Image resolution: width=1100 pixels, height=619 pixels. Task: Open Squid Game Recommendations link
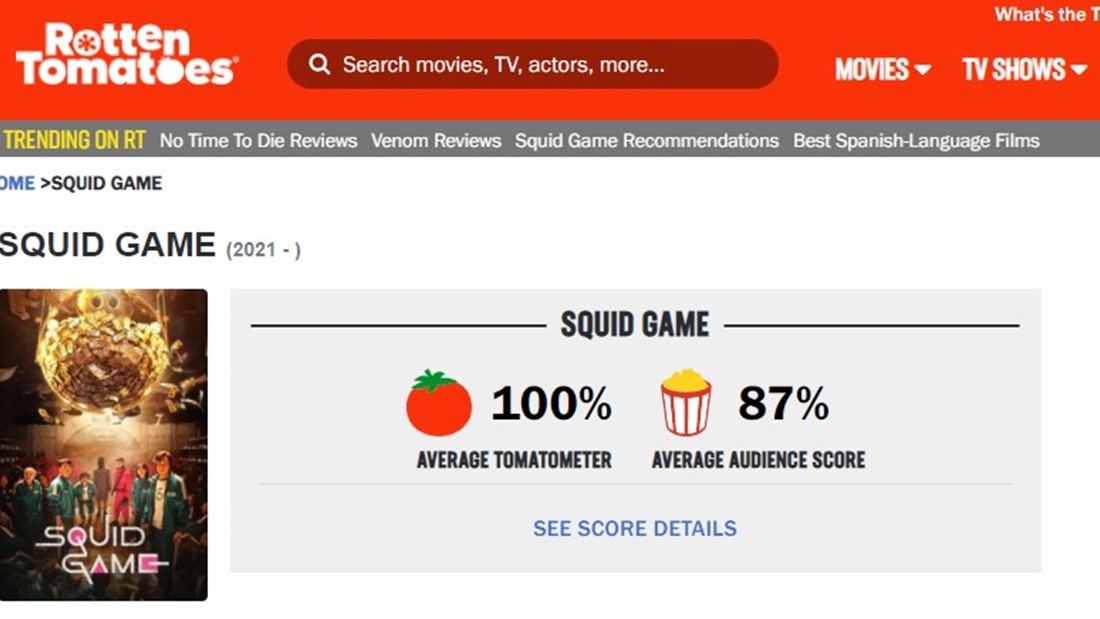647,141
